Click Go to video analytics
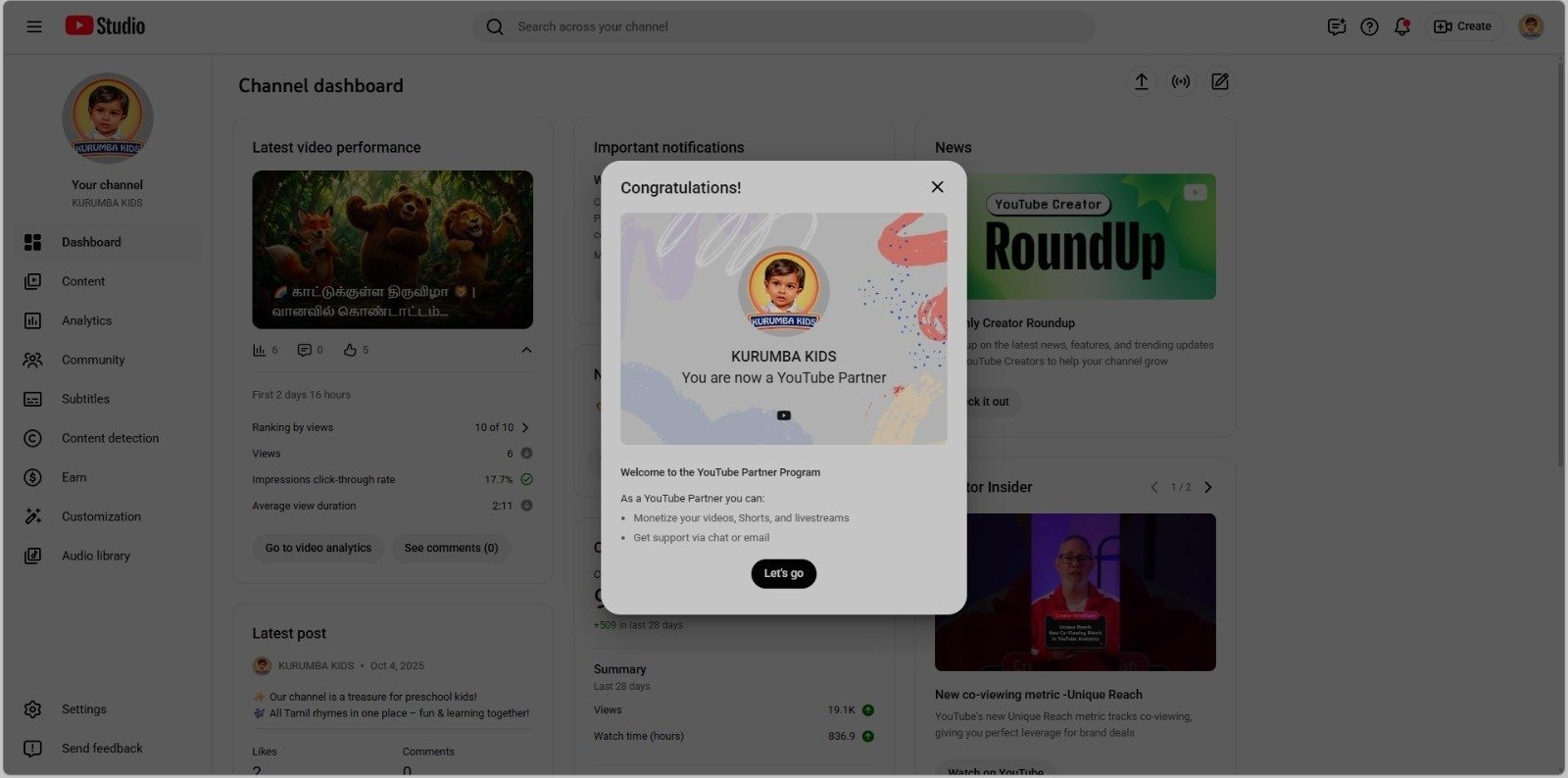Screen dimensions: 1568x778 click(318, 548)
